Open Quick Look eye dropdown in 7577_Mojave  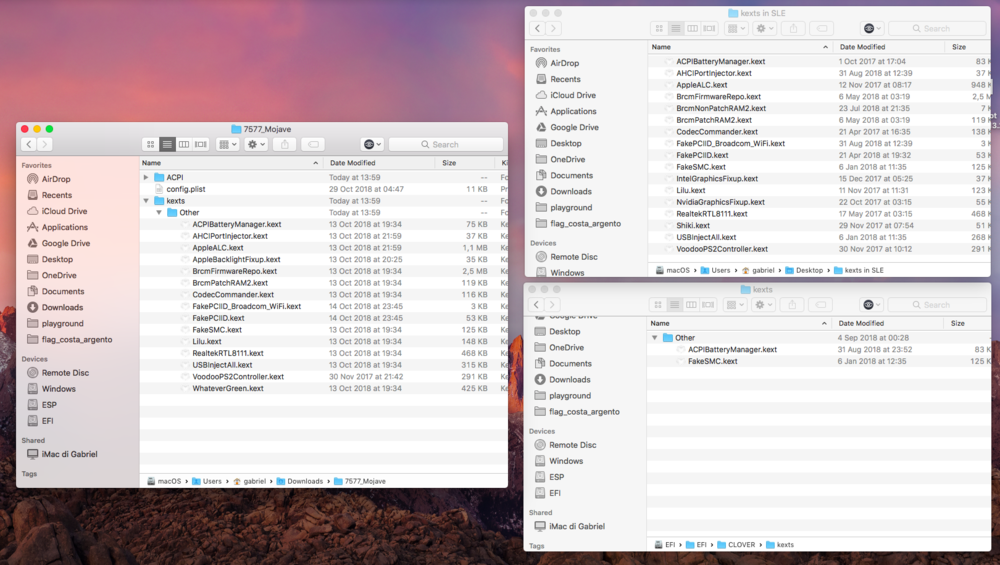pyautogui.click(x=372, y=145)
